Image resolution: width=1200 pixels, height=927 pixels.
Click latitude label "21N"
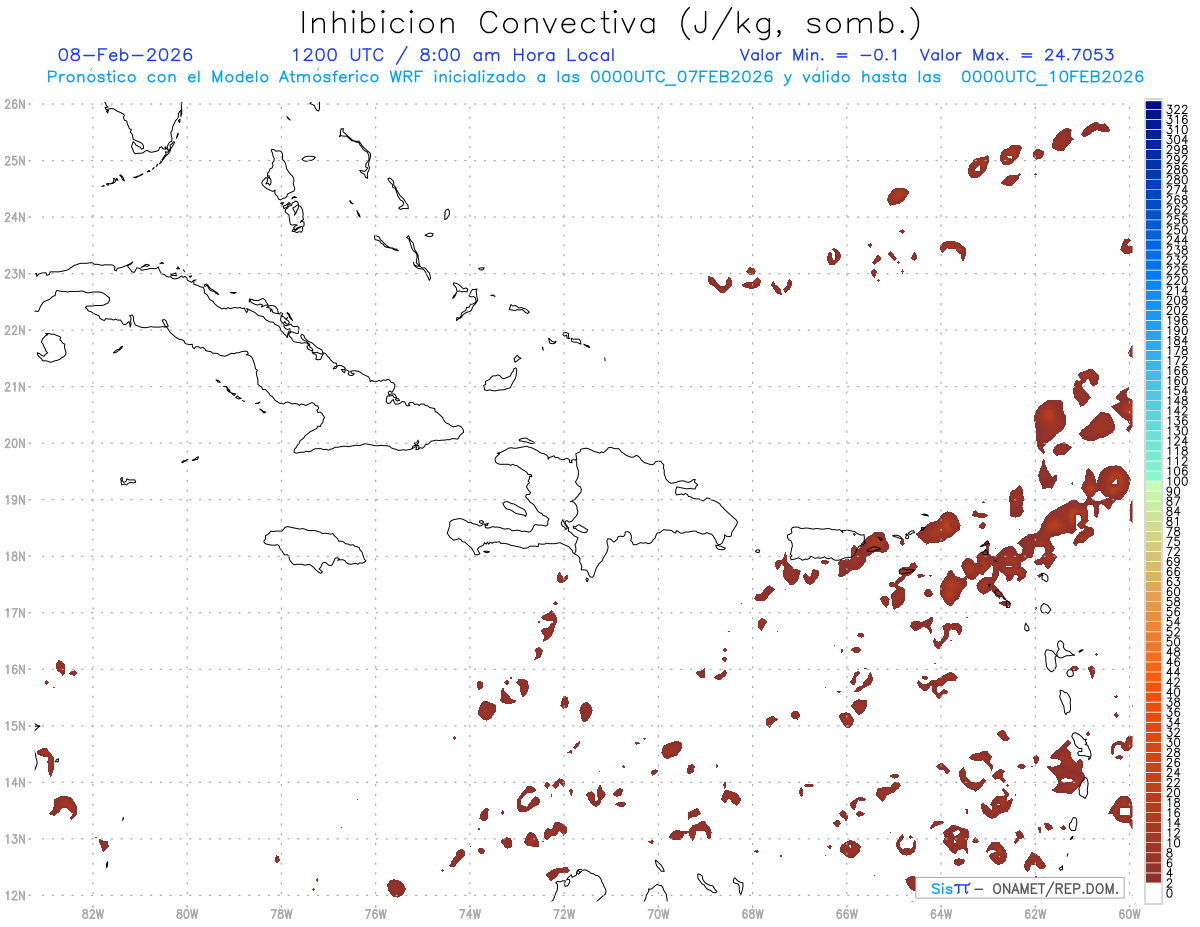tap(15, 386)
